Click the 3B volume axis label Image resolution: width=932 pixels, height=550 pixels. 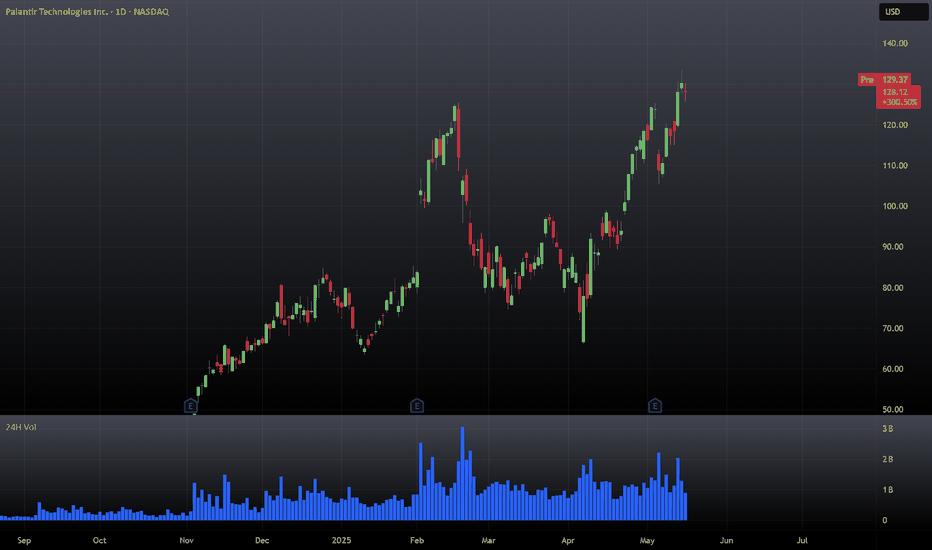(x=887, y=429)
